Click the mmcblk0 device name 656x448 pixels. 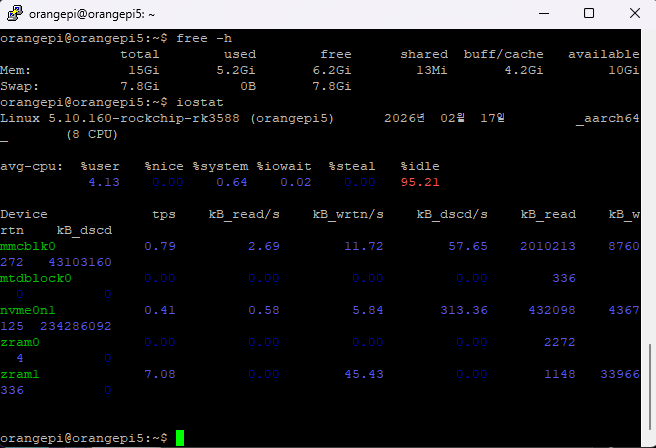click(28, 245)
